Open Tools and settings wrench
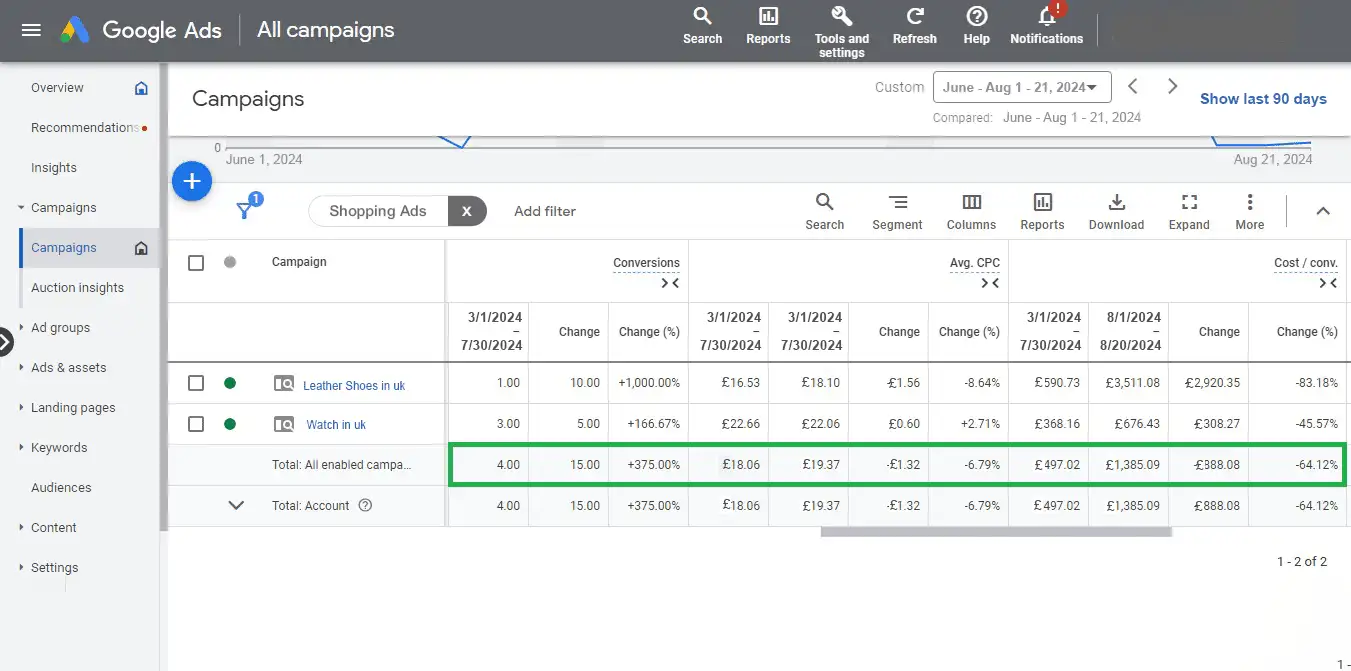Image resolution: width=1351 pixels, height=671 pixels. [842, 17]
